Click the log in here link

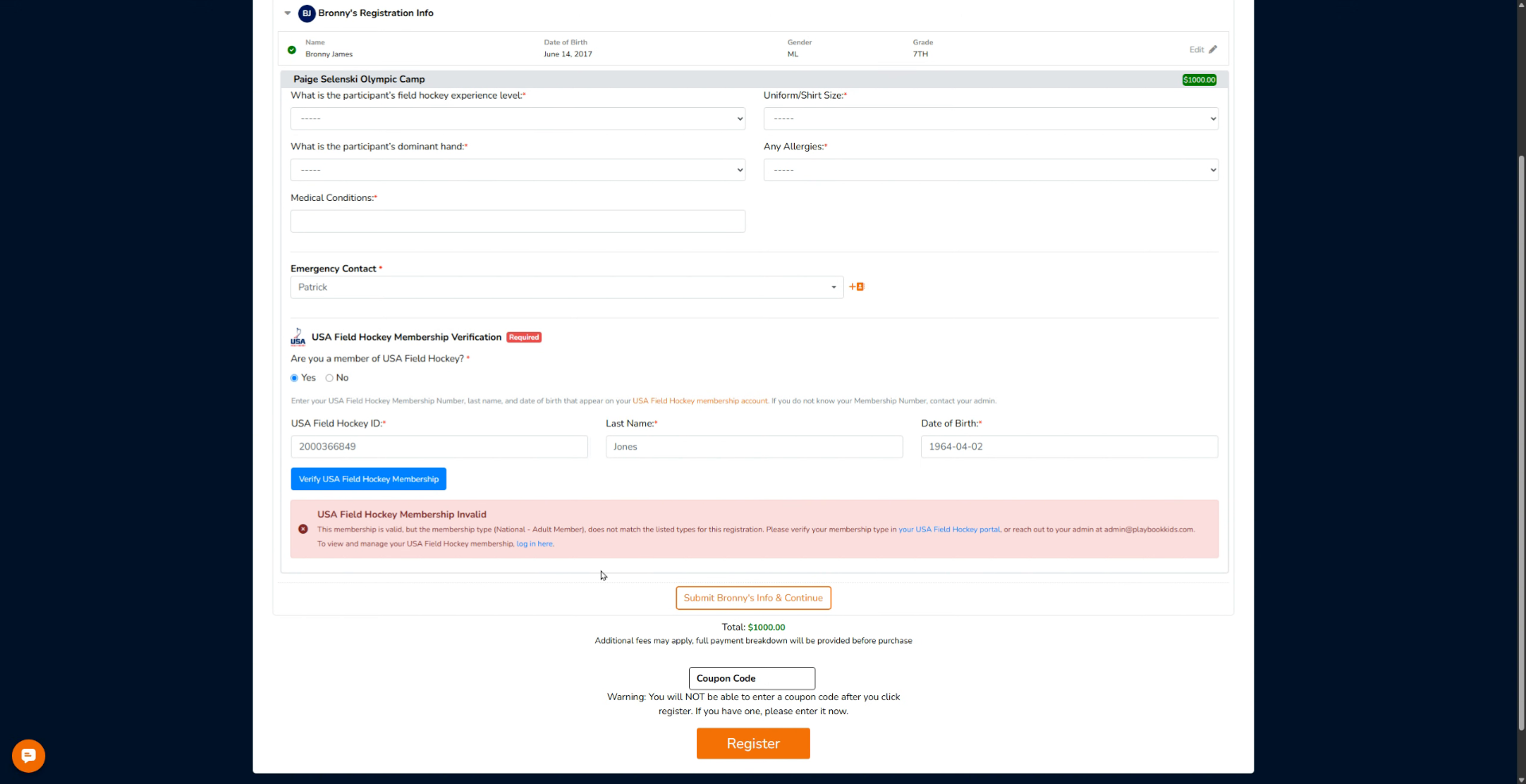(x=535, y=544)
